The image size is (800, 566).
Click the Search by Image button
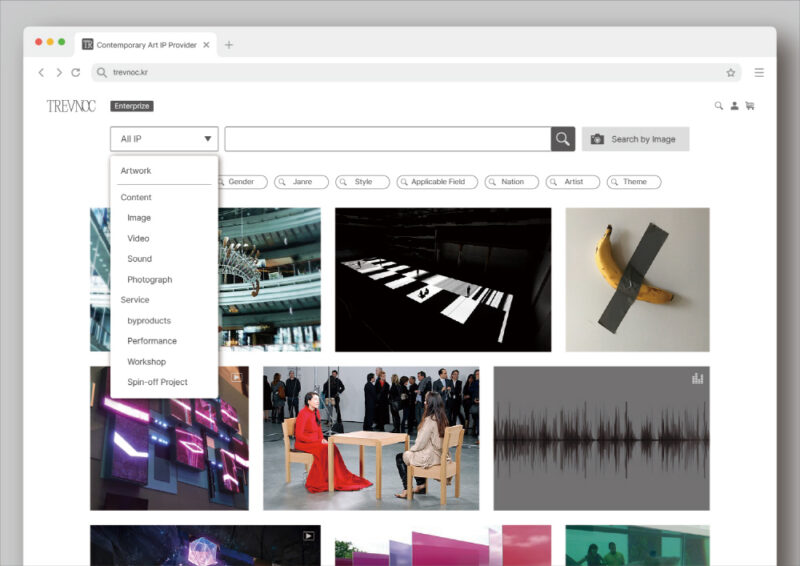(x=635, y=139)
